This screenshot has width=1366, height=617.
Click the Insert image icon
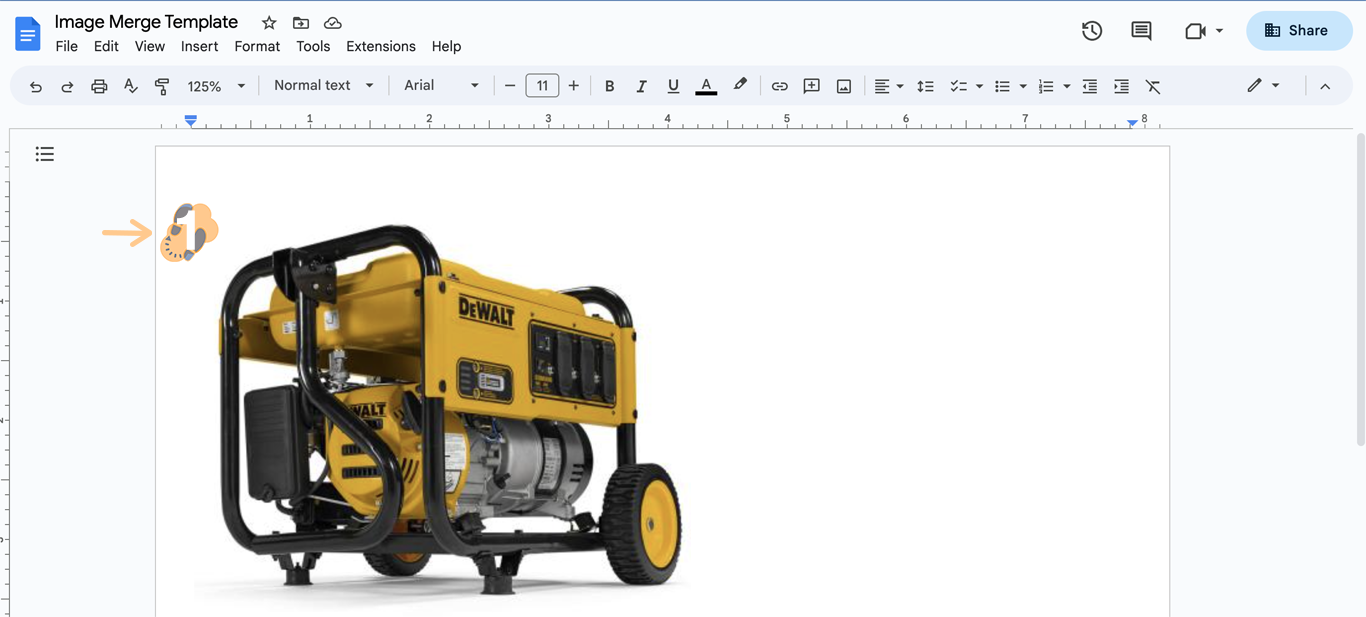(844, 87)
